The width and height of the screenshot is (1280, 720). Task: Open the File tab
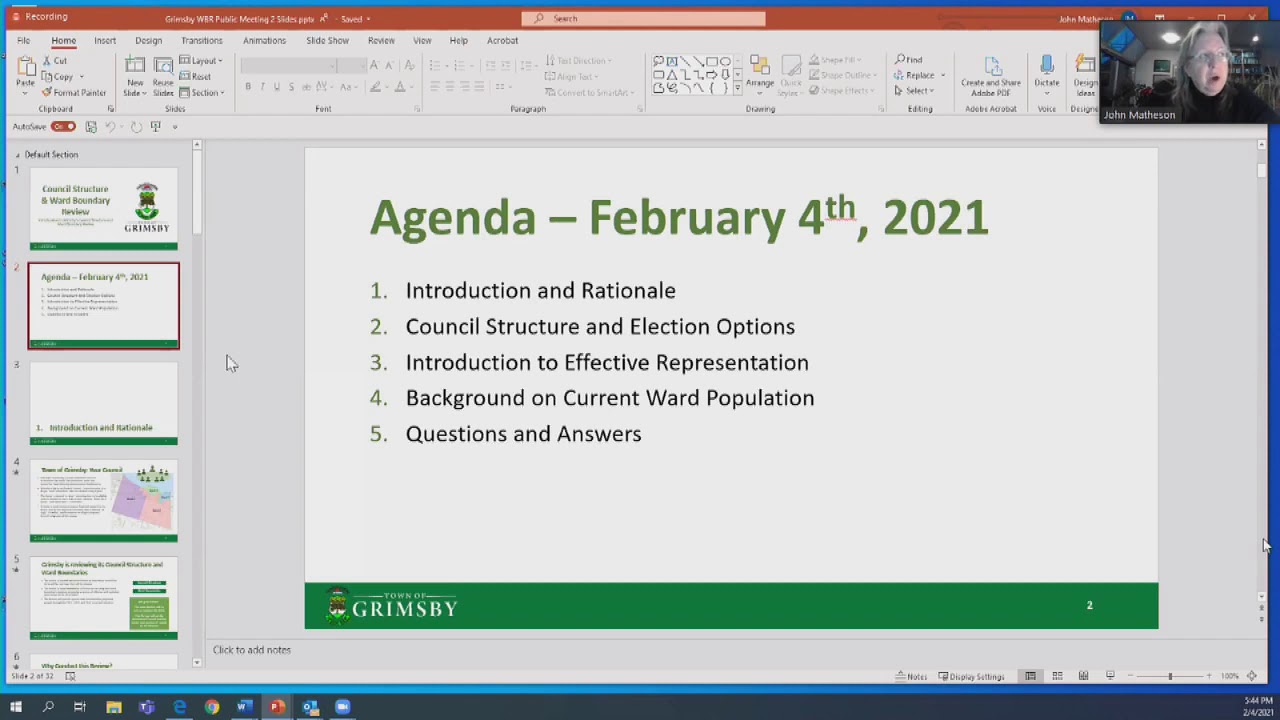pos(23,41)
